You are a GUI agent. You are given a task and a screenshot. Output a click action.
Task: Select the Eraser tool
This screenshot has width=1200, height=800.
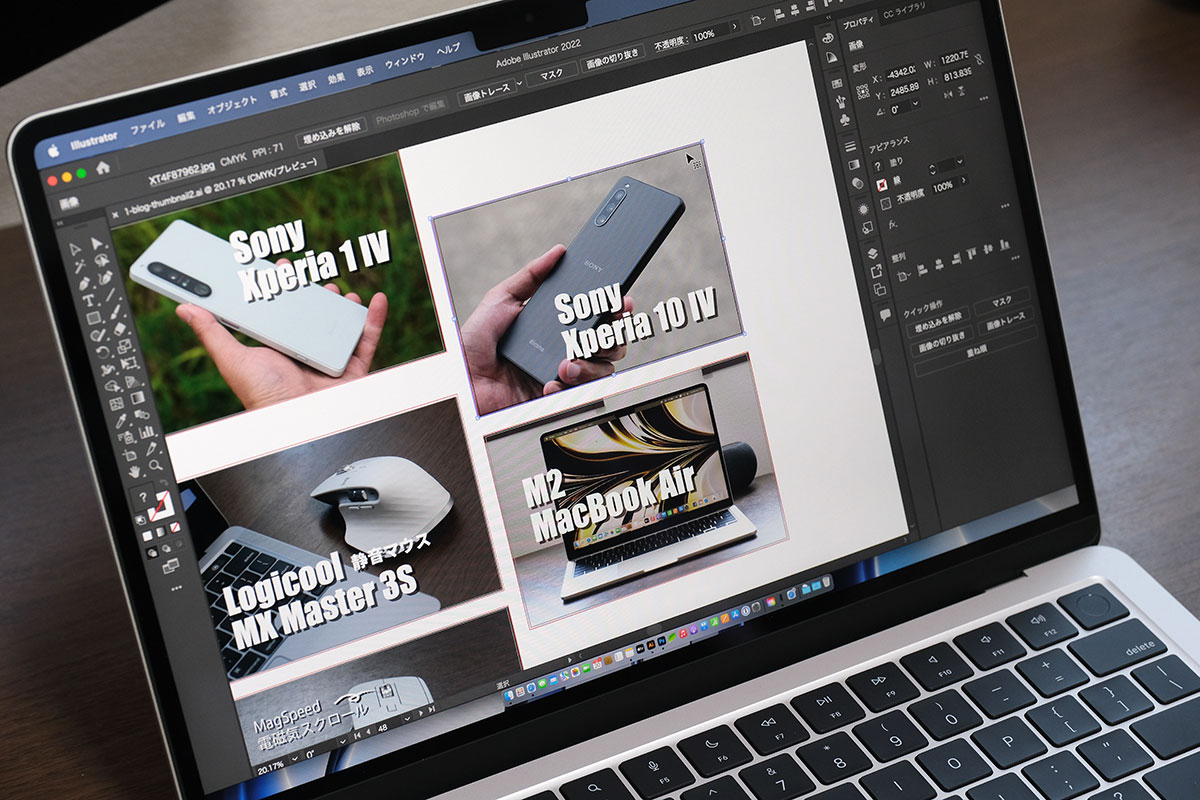[120, 328]
